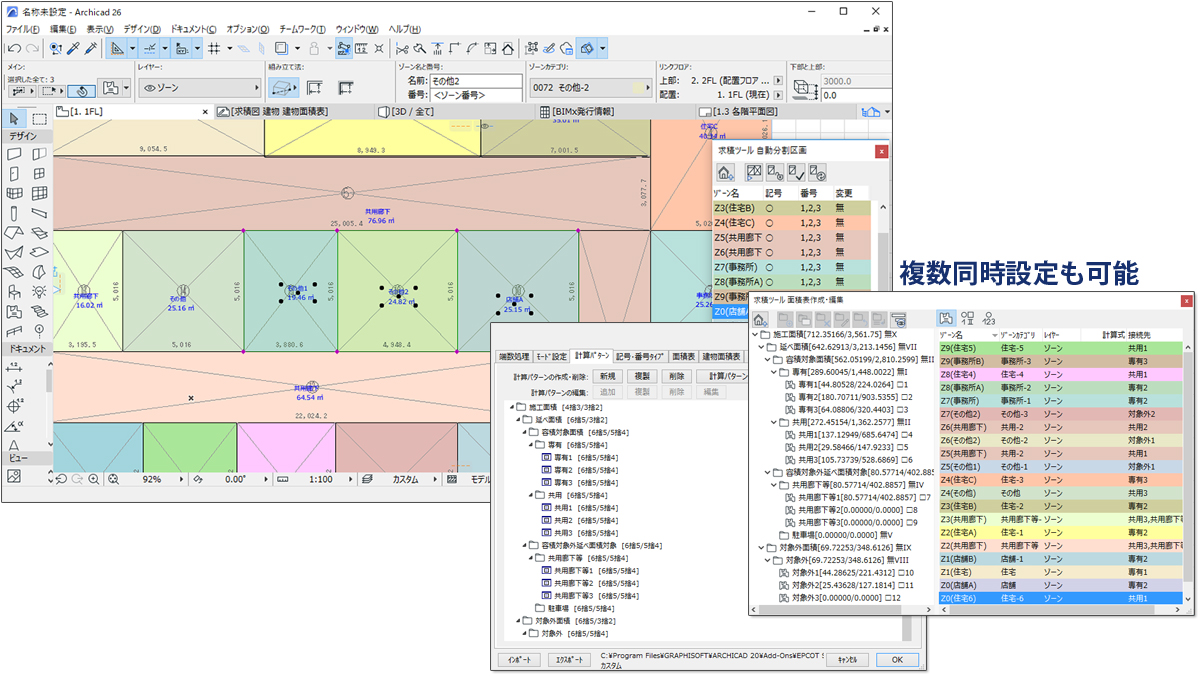
Task: Open the ドキュメント menu
Action: 192,29
